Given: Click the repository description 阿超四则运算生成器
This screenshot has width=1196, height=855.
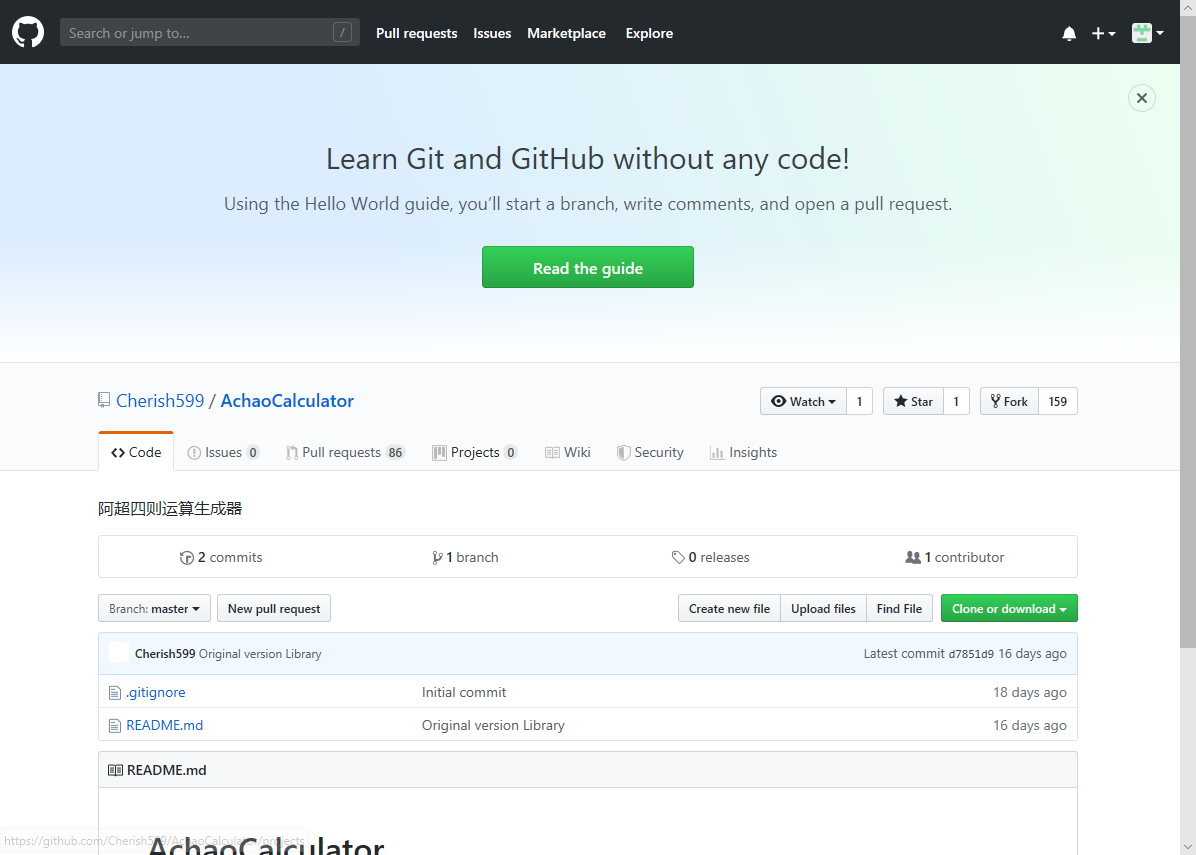Looking at the screenshot, I should coord(170,509).
